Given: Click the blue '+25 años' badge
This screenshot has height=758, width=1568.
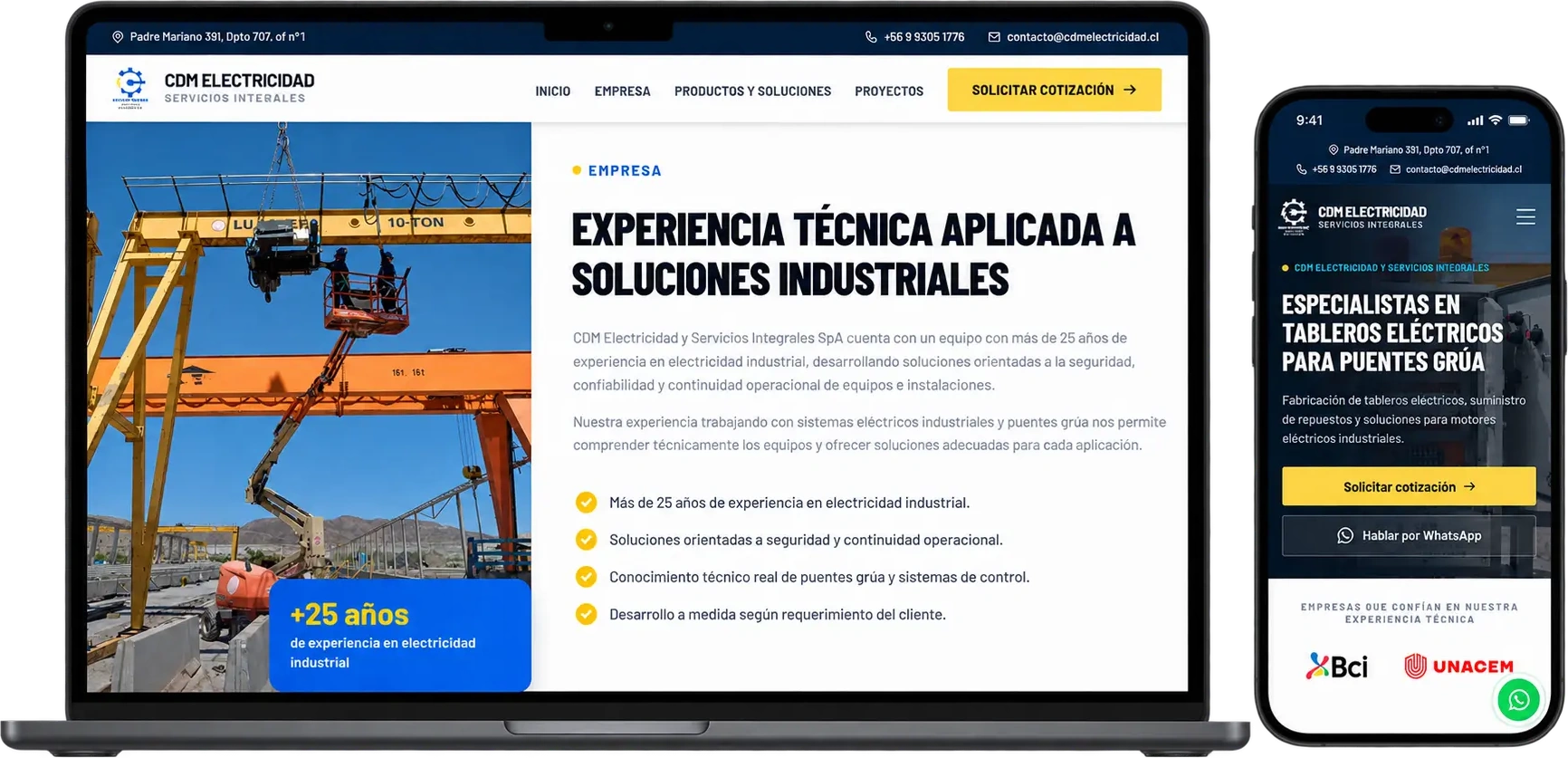Looking at the screenshot, I should (400, 635).
